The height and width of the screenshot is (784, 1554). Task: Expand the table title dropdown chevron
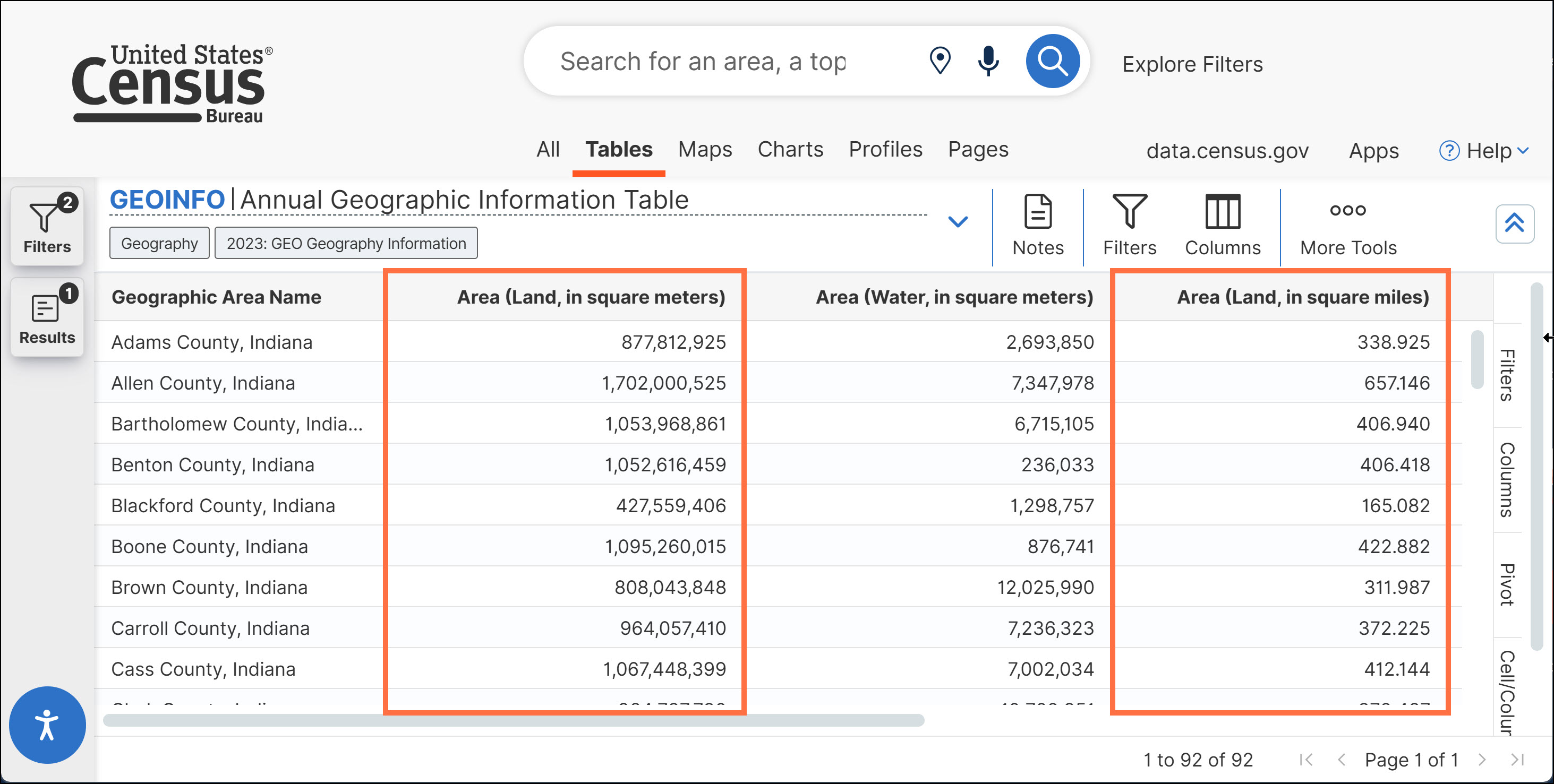tap(958, 221)
